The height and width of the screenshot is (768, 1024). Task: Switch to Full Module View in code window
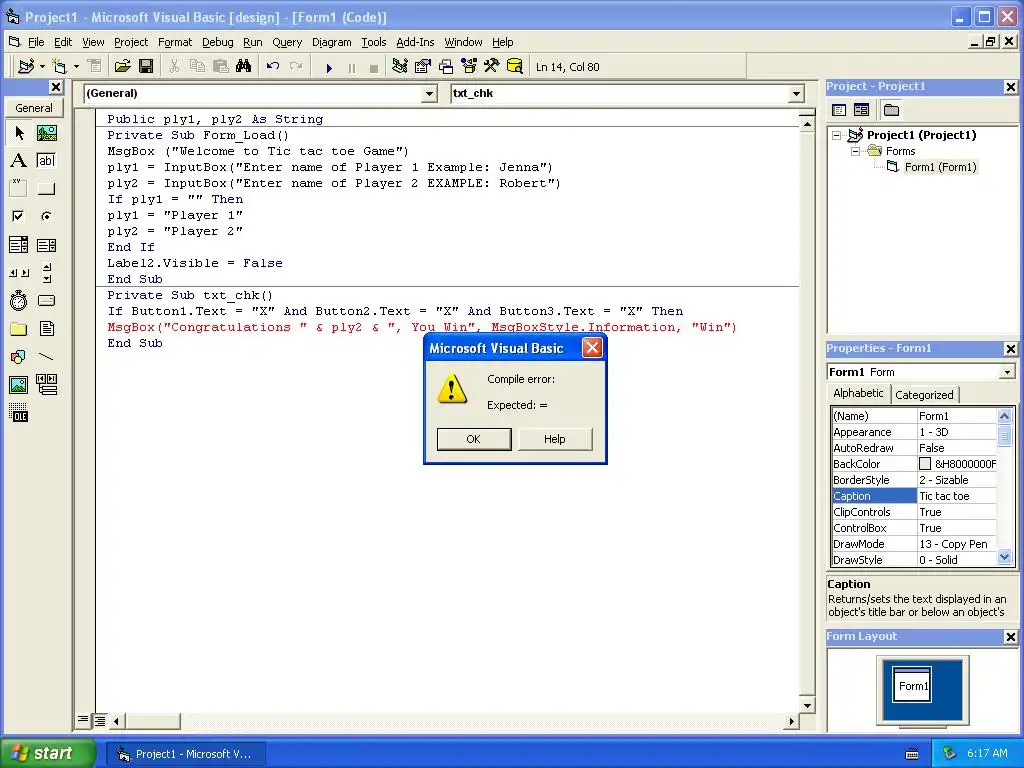[x=100, y=721]
